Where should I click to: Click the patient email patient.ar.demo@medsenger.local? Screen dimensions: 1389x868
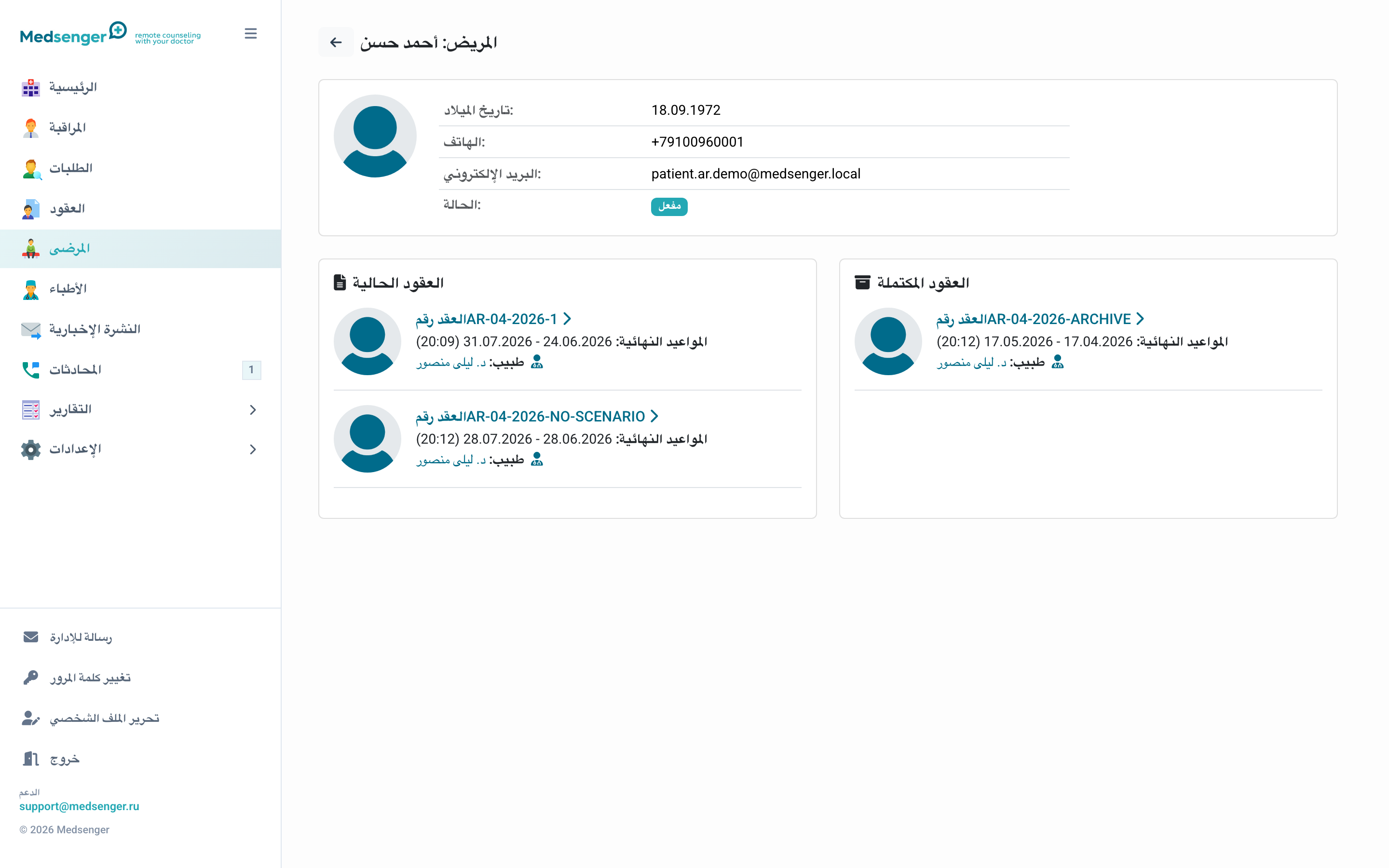(x=755, y=174)
